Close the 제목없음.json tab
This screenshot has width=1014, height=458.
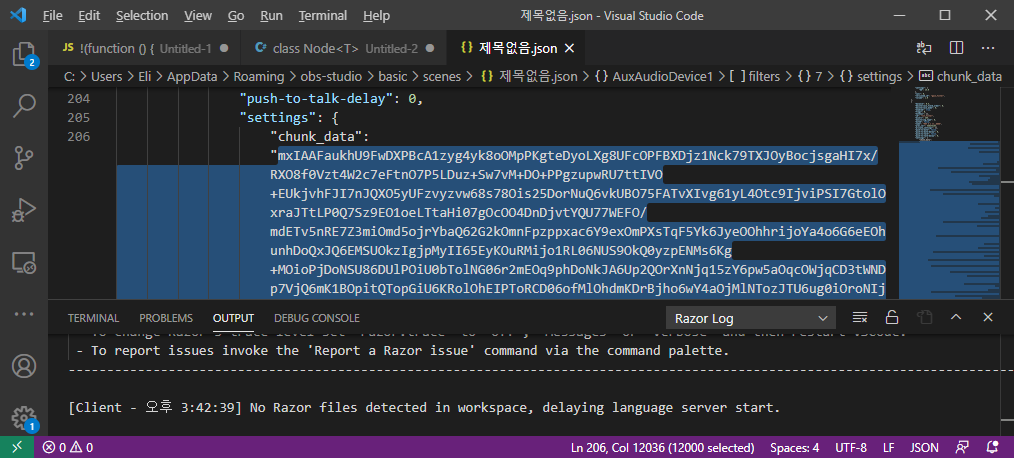(x=569, y=49)
